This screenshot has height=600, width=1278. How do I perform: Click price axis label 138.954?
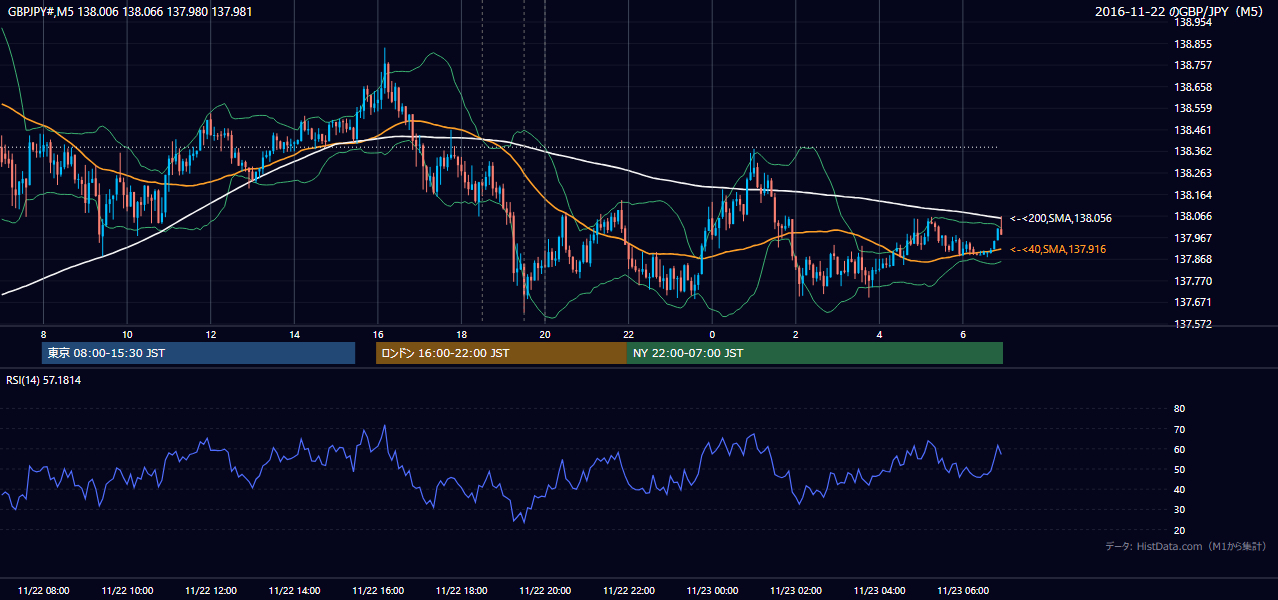(x=1193, y=22)
